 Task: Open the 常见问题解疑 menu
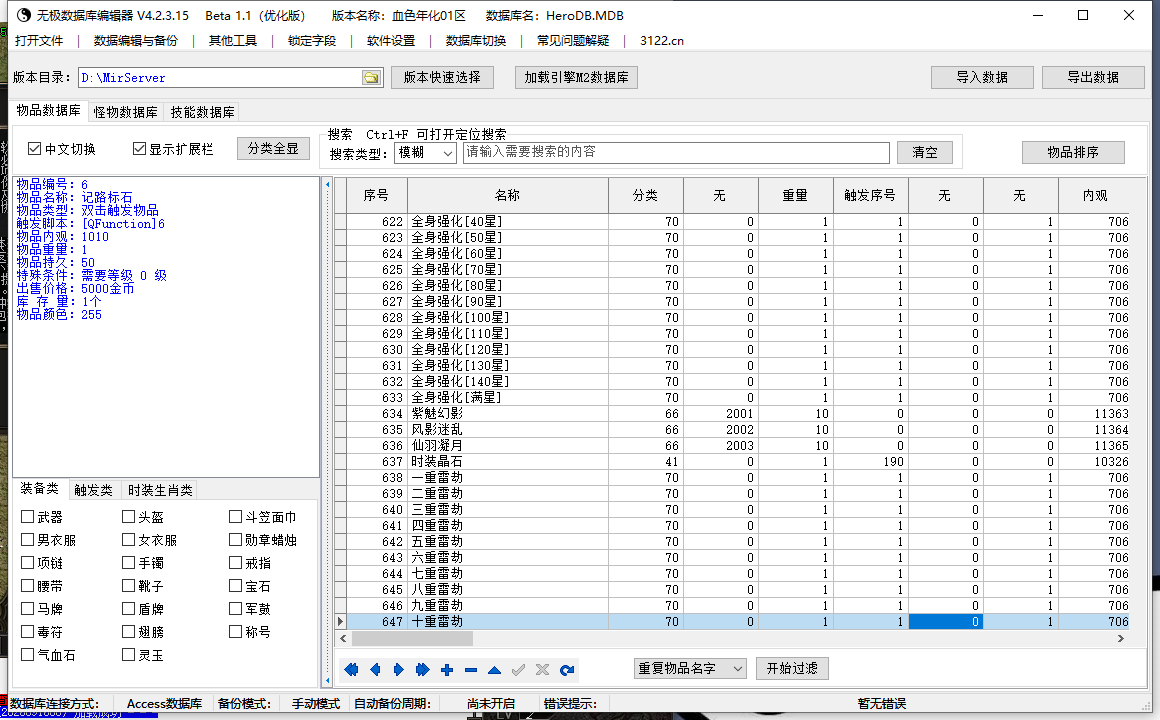point(573,41)
